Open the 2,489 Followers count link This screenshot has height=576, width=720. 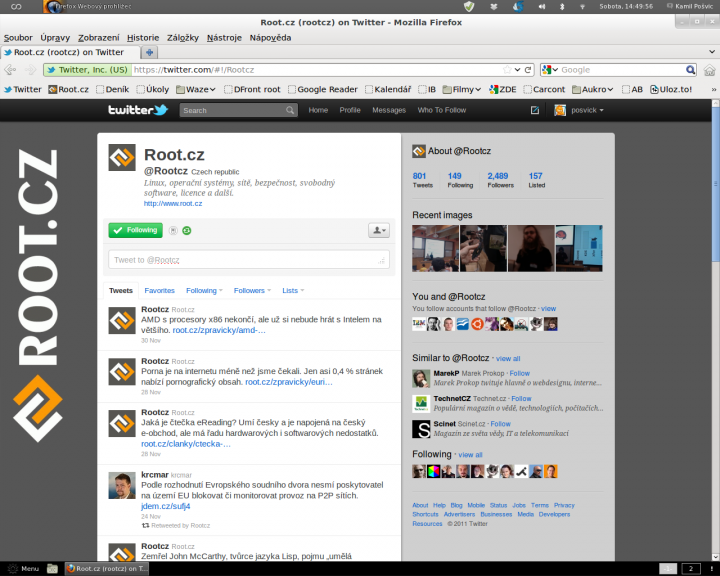tap(501, 180)
